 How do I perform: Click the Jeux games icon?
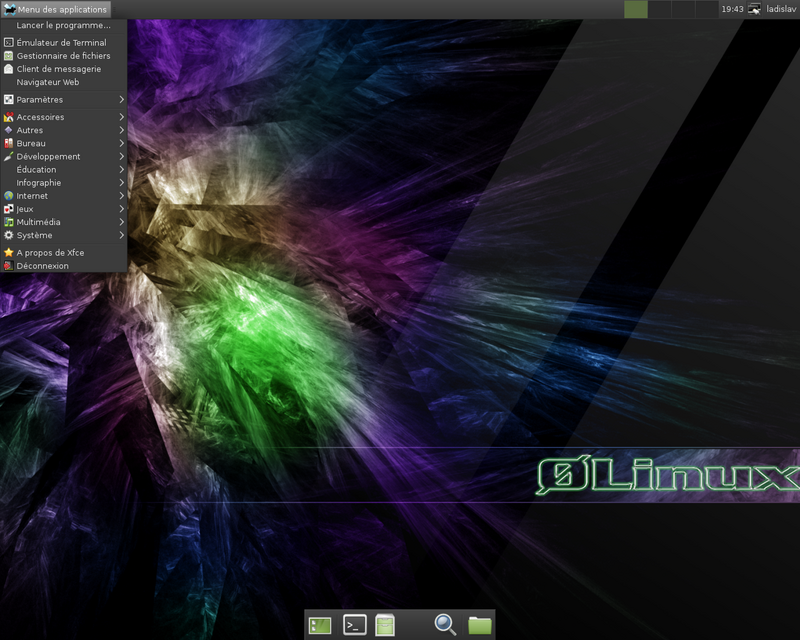pyautogui.click(x=8, y=209)
